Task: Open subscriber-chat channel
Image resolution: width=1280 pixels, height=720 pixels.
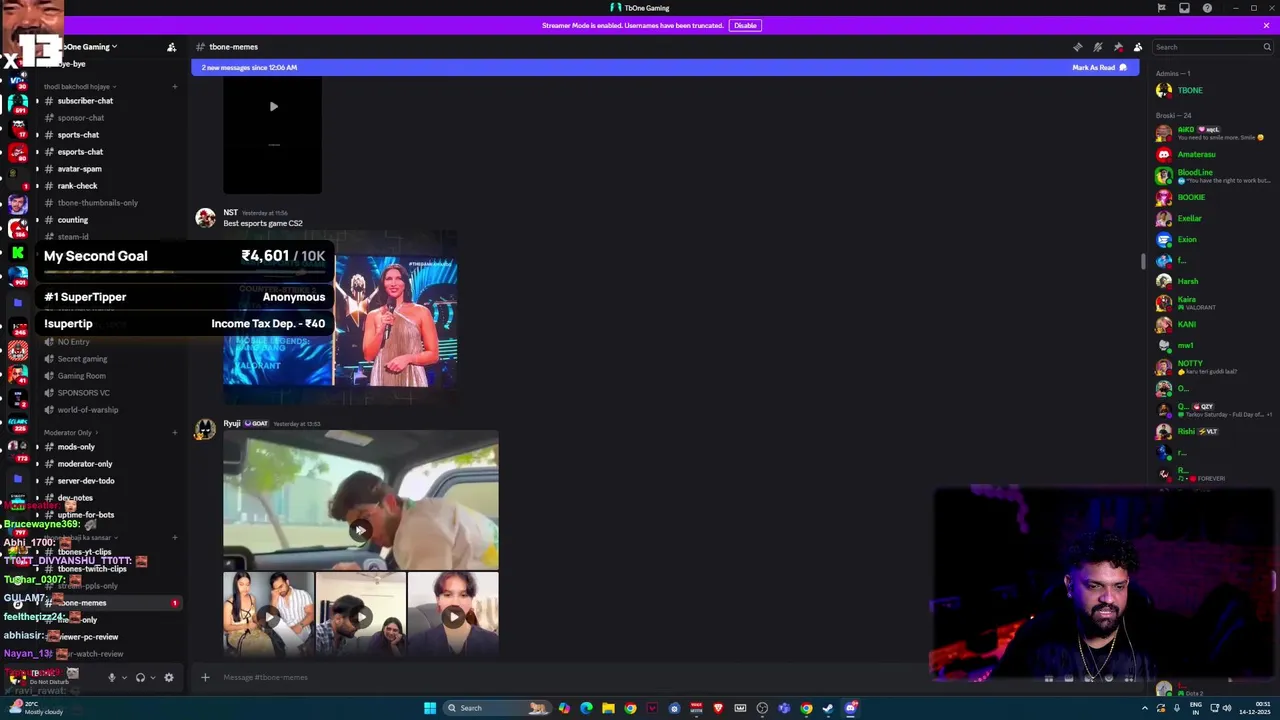Action: 85,101
